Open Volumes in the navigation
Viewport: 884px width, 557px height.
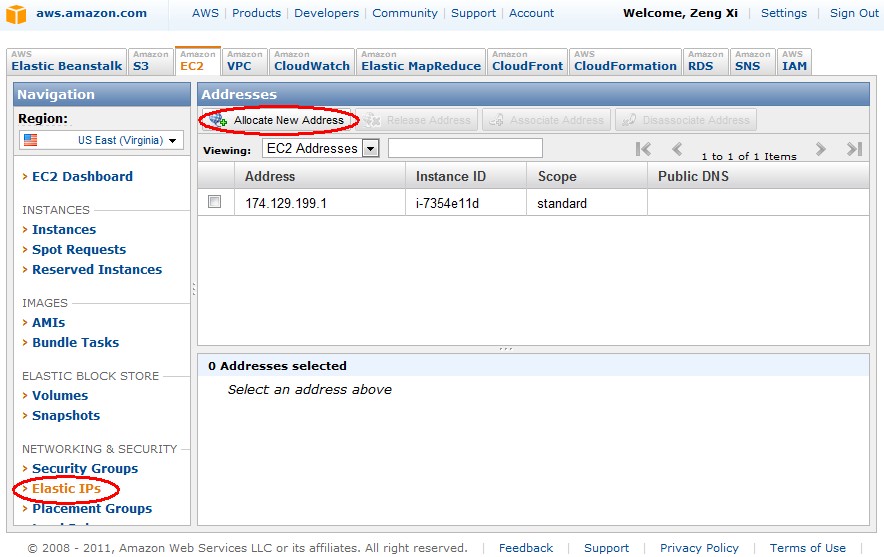60,395
